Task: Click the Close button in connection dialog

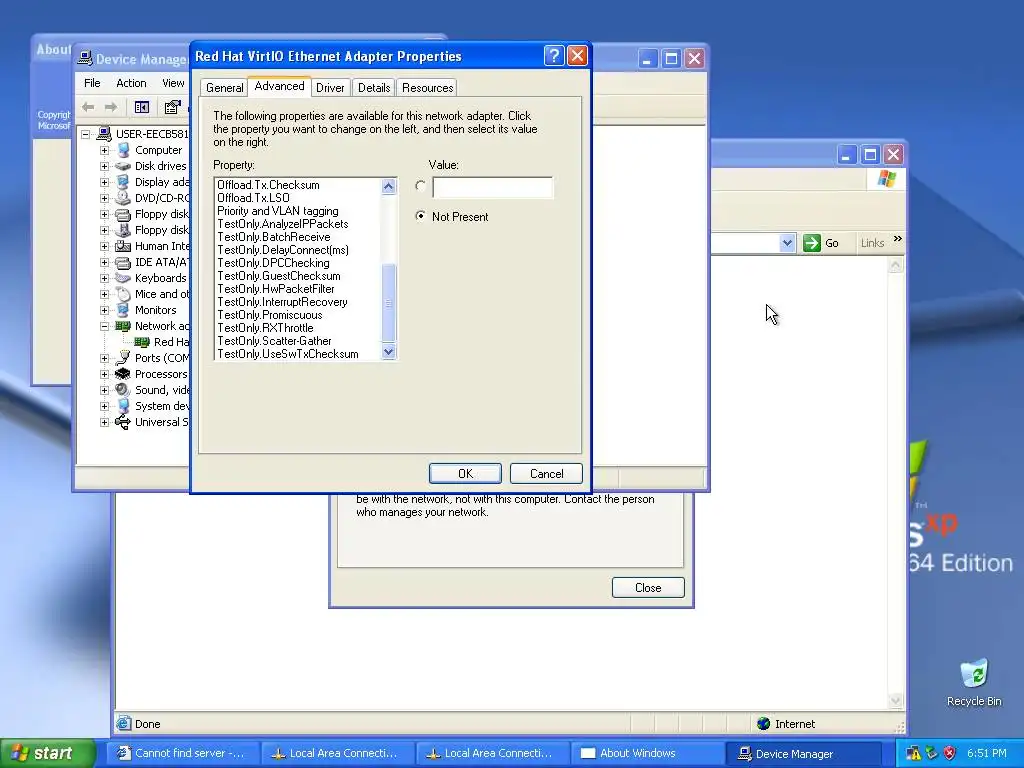Action: pyautogui.click(x=648, y=588)
